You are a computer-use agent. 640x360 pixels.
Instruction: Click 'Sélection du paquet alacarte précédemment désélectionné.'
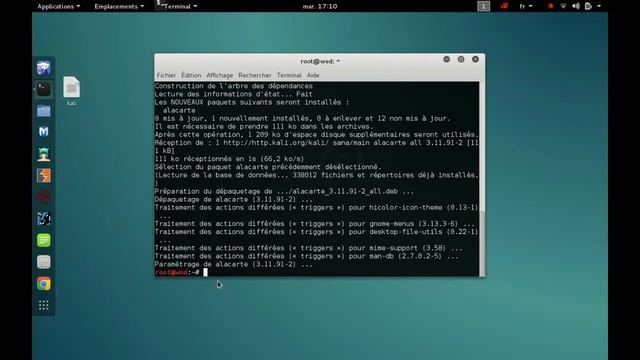coord(268,167)
